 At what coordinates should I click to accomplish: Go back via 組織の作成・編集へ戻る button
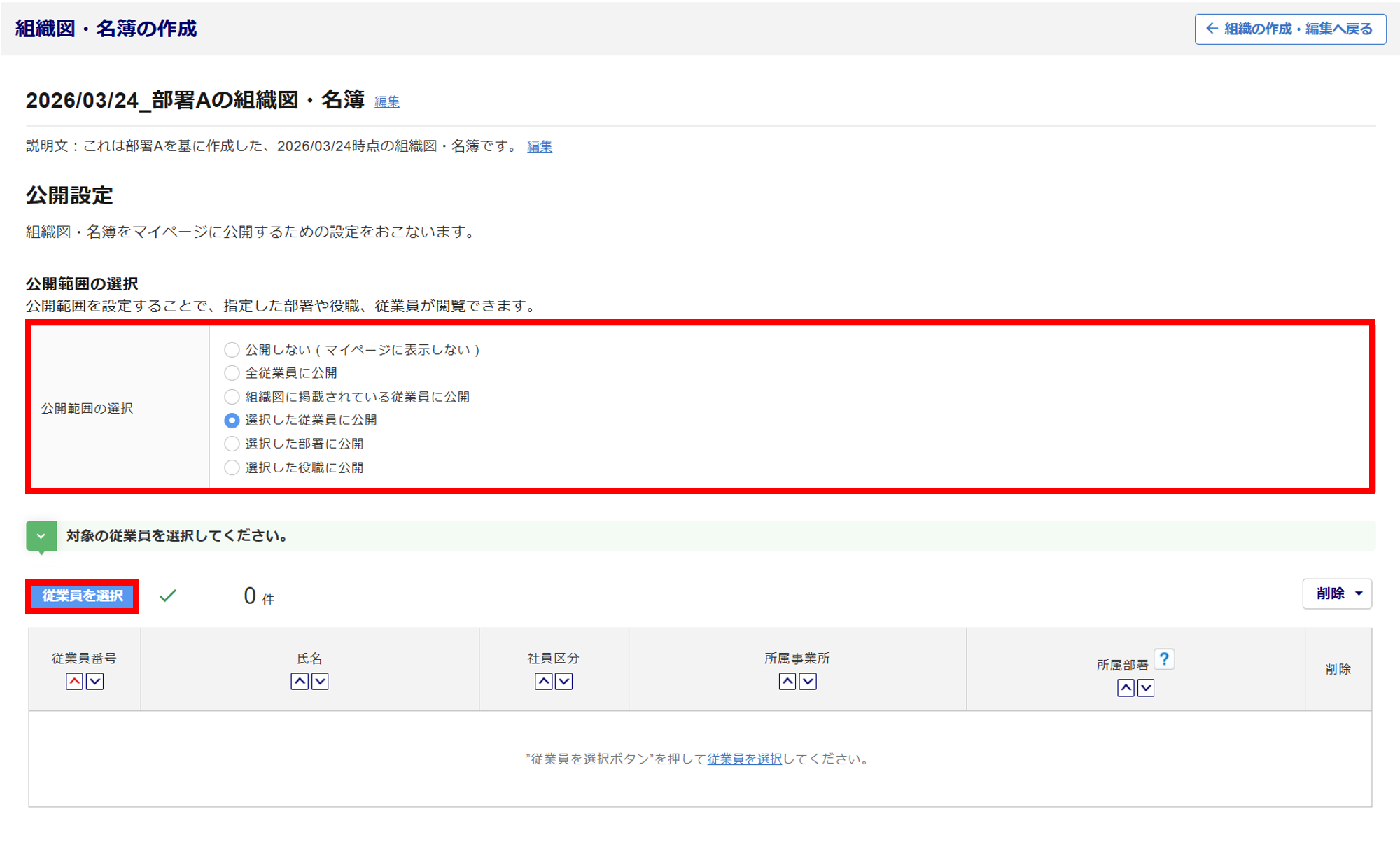point(1289,29)
